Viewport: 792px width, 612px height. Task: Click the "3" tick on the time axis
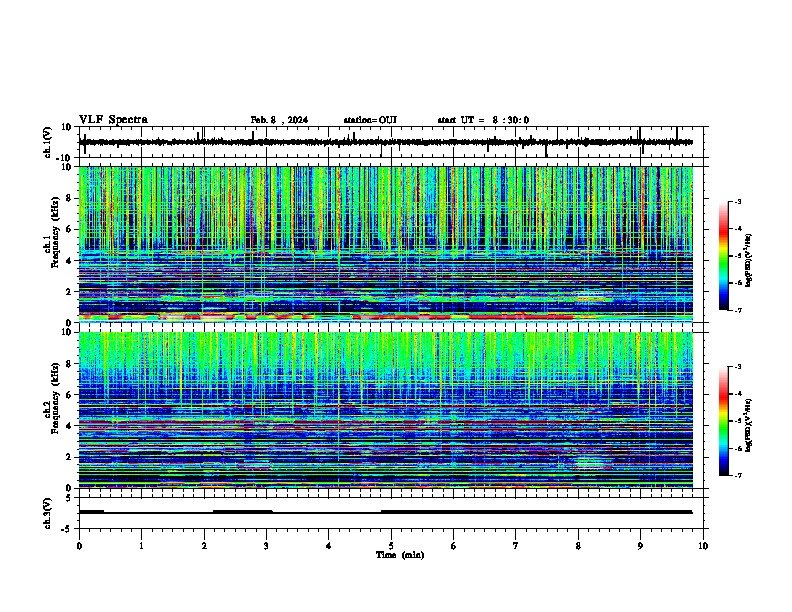(x=266, y=546)
